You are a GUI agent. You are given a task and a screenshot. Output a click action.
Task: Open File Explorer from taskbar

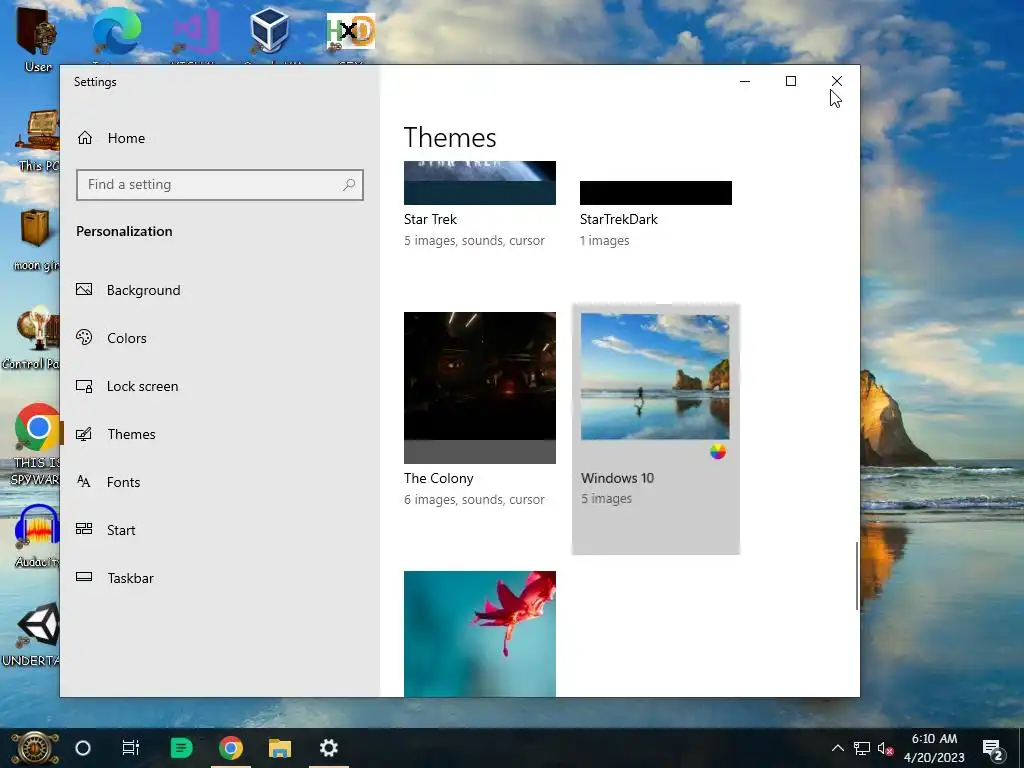[280, 748]
